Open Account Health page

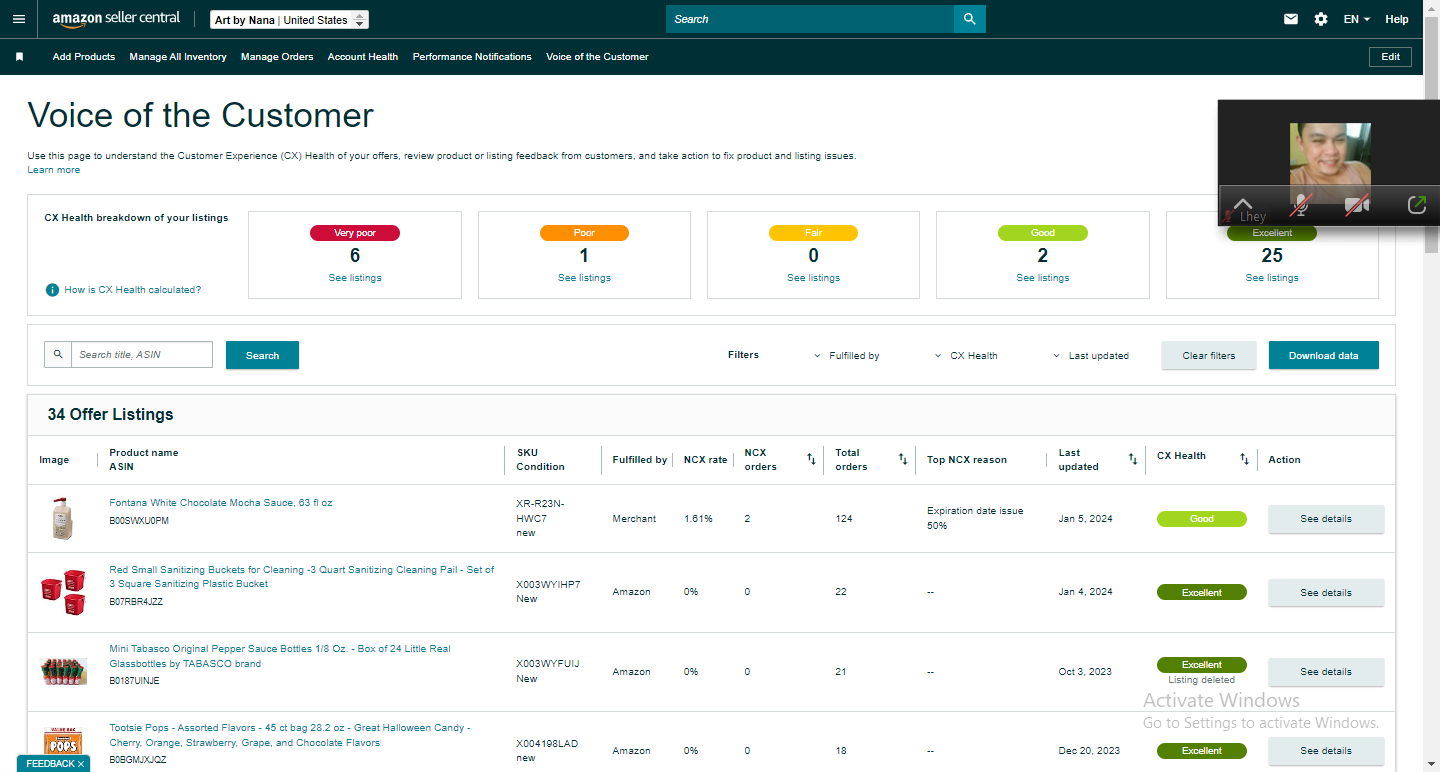(x=363, y=57)
